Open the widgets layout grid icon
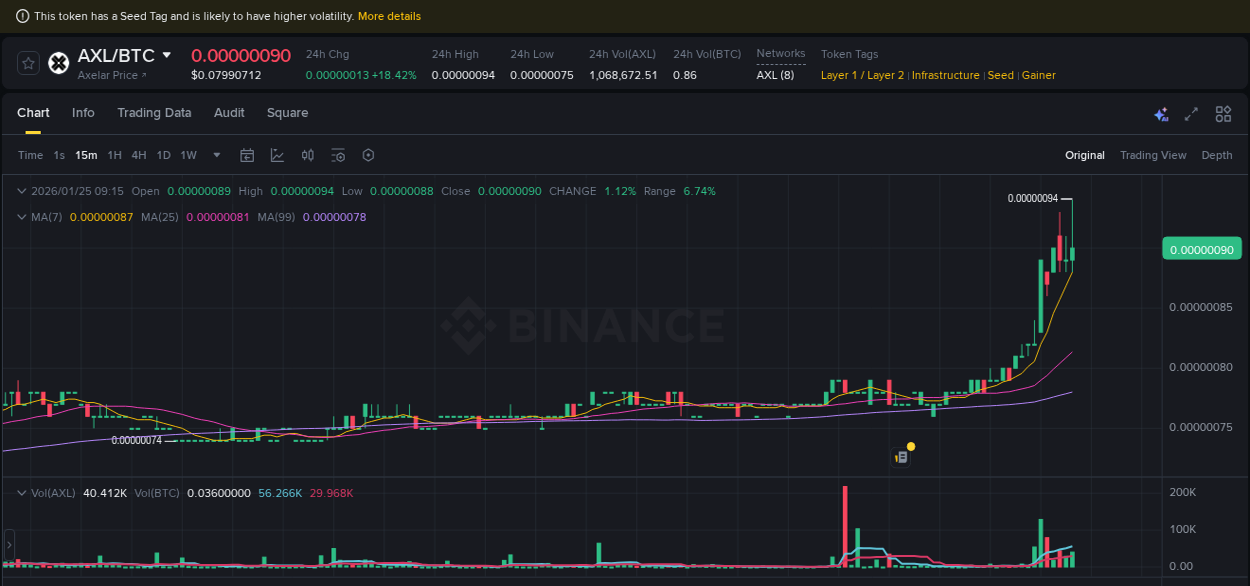Viewport: 1250px width, 586px height. click(1223, 114)
